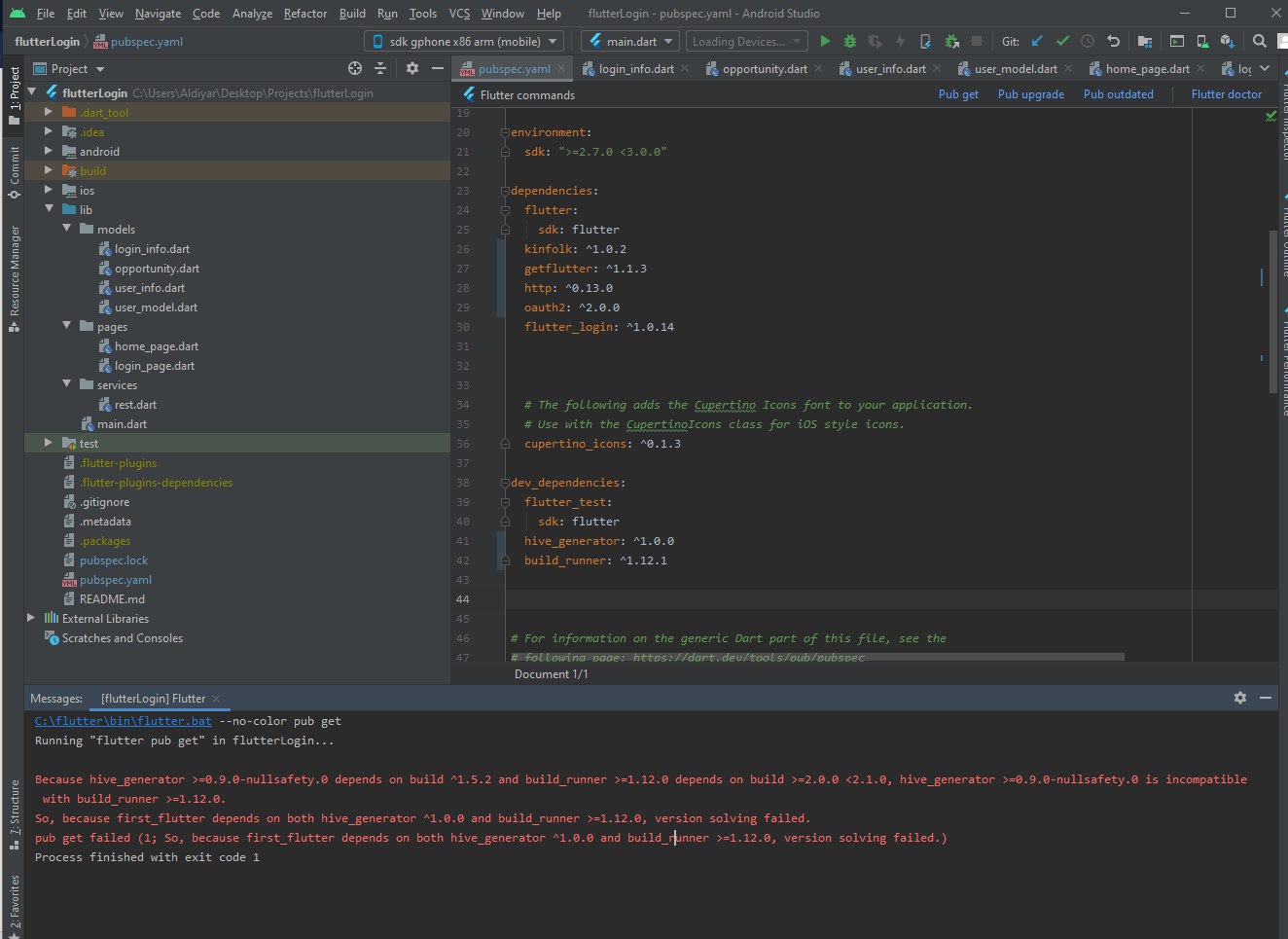Open the VCS menu
Screen dimensions: 1288x939
[x=459, y=13]
